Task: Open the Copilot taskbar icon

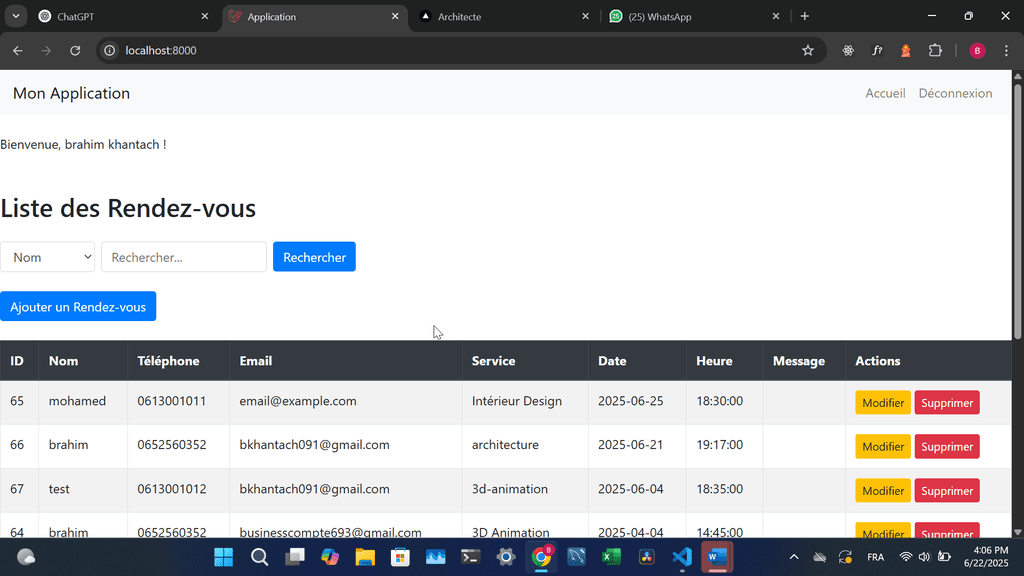Action: coord(330,557)
